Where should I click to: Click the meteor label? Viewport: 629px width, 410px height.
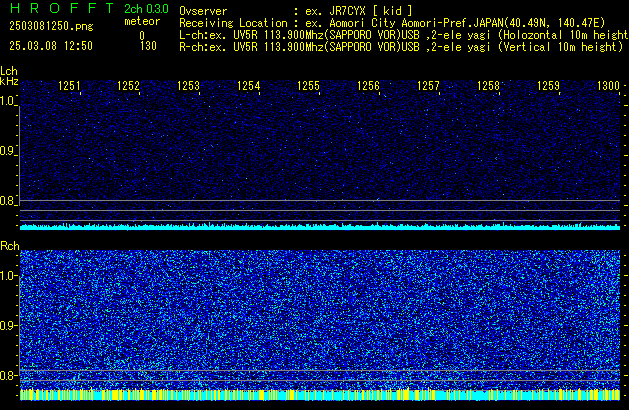tap(142, 21)
